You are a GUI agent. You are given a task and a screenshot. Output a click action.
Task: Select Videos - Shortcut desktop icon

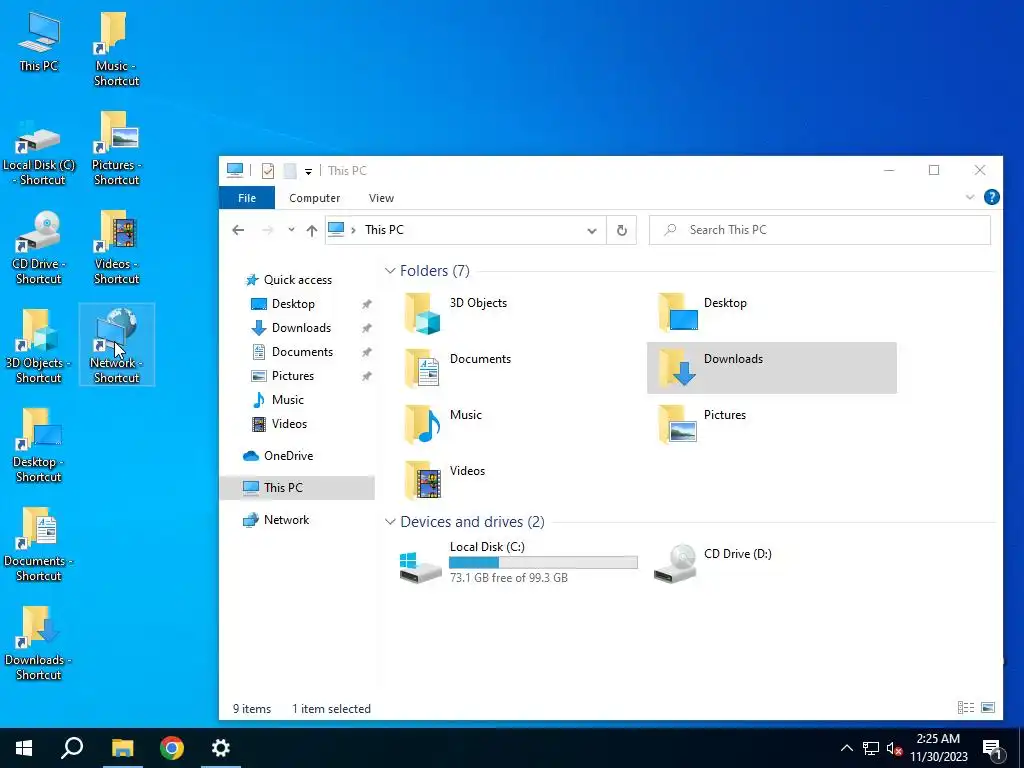[x=116, y=249]
